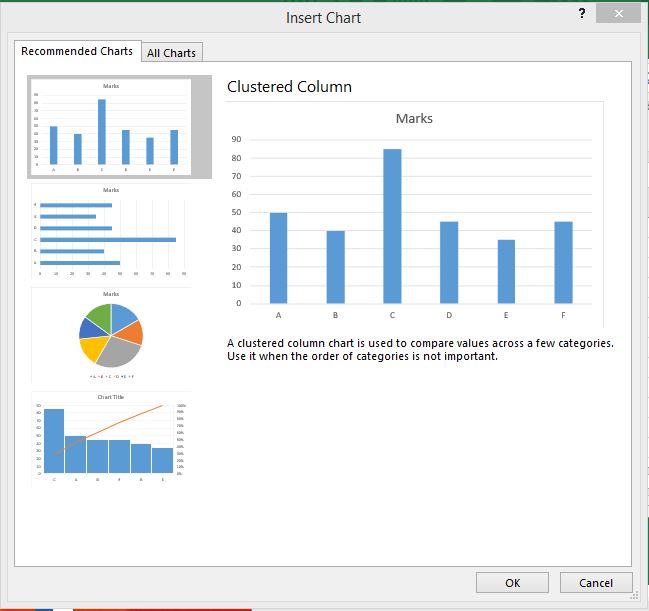Viewport: 649px width, 611px height.
Task: Click bar E in the preview chart
Action: (x=506, y=272)
